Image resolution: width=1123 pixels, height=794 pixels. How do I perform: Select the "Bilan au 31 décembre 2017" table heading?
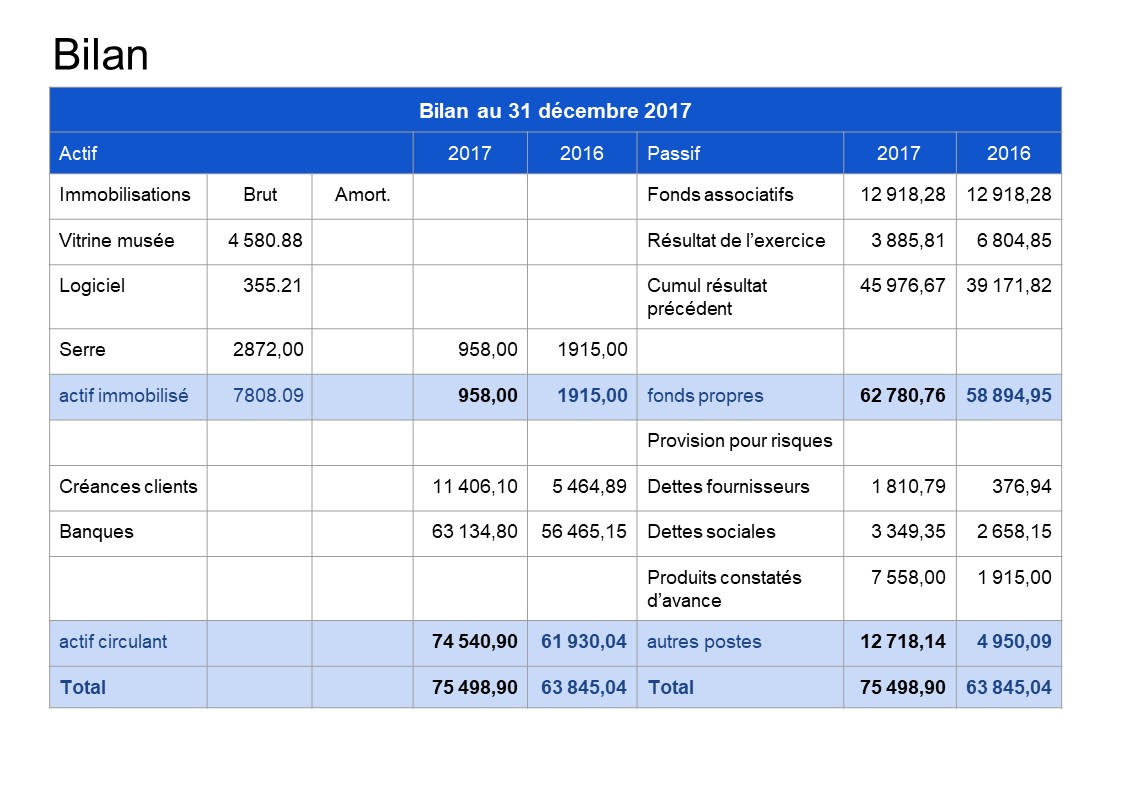tap(555, 111)
